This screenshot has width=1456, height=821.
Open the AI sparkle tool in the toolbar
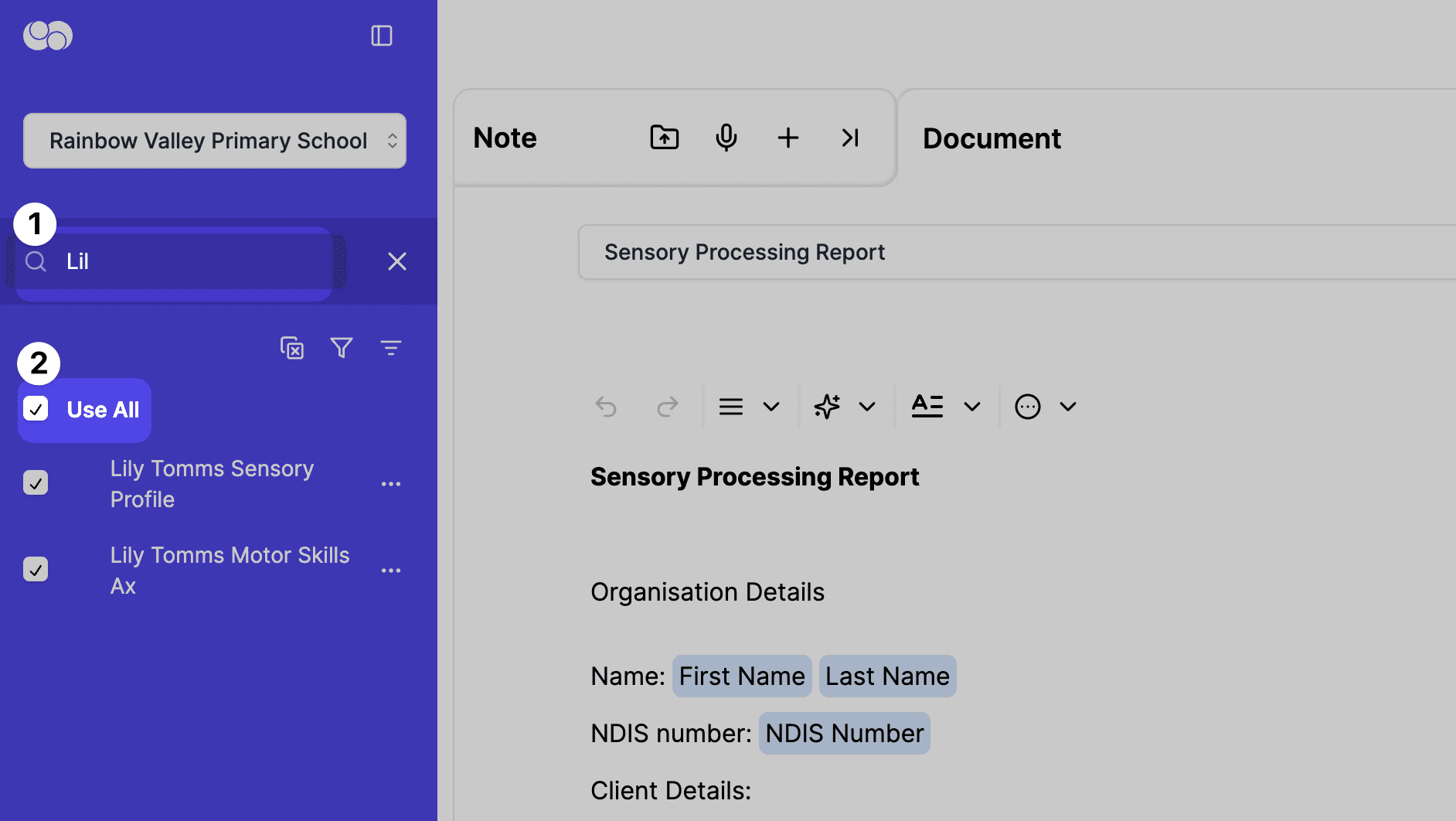coord(827,406)
